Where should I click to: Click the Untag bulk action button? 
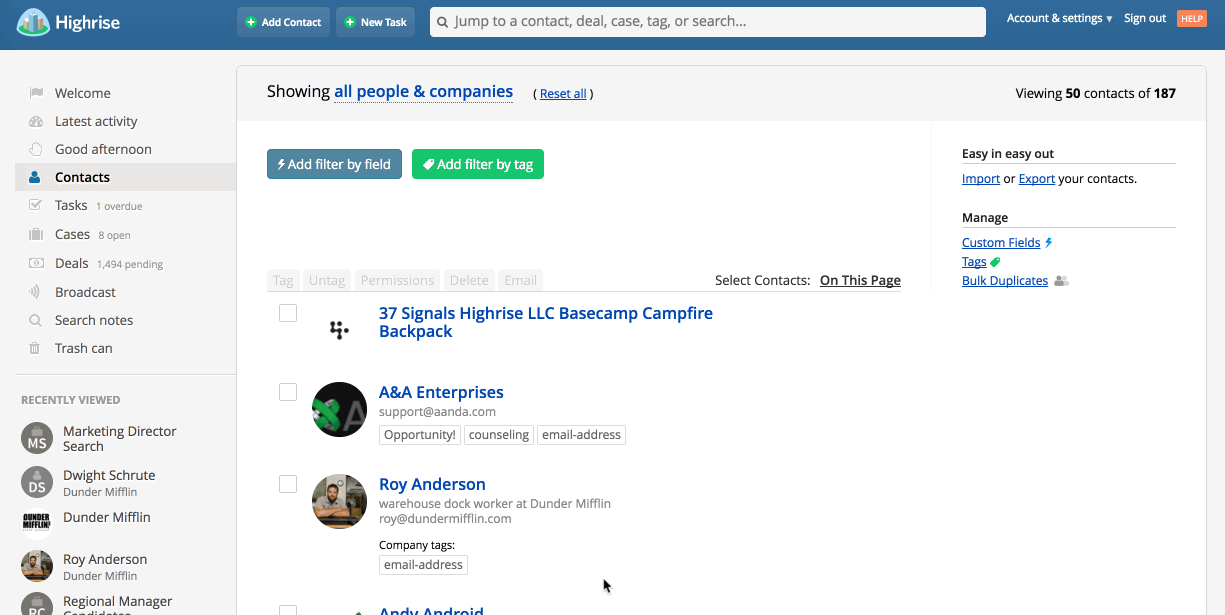pyautogui.click(x=327, y=280)
